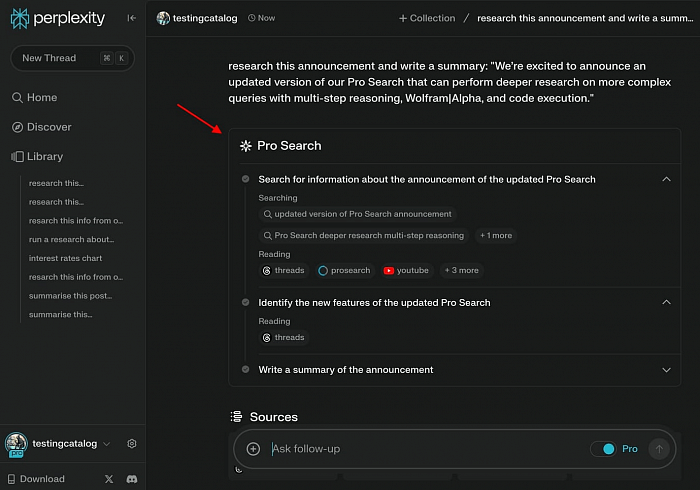The width and height of the screenshot is (700, 490).
Task: Open Library in the sidebar
Action: click(x=37, y=157)
